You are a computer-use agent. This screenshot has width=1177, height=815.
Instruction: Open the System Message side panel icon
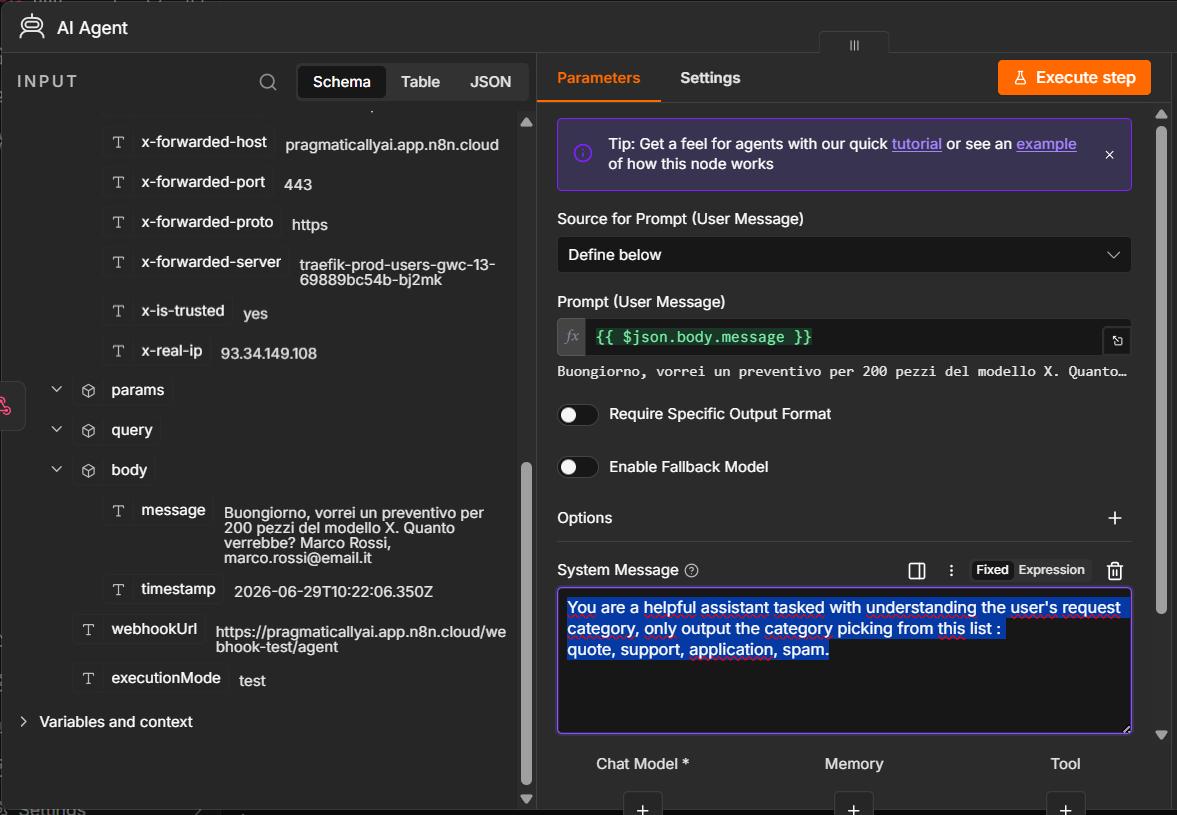click(917, 570)
